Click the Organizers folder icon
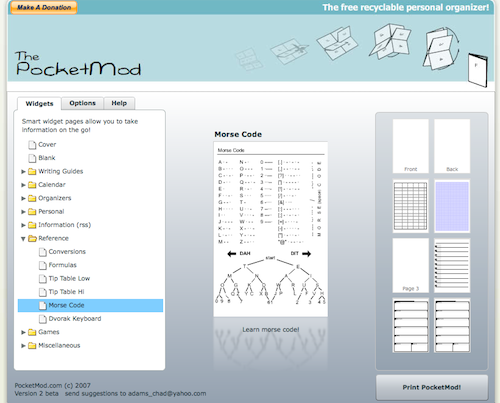 32,198
